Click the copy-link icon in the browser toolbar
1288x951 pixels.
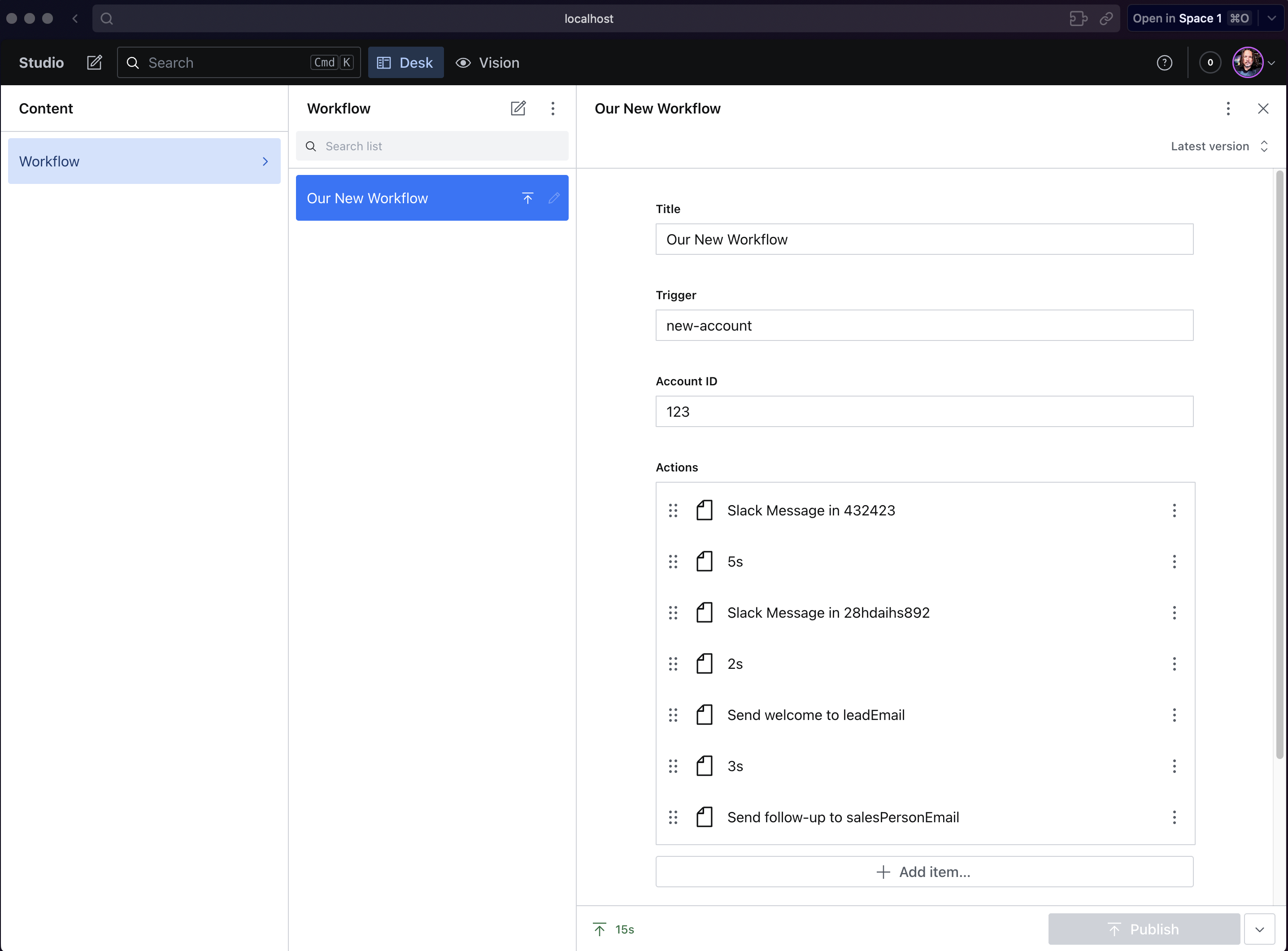pos(1105,18)
